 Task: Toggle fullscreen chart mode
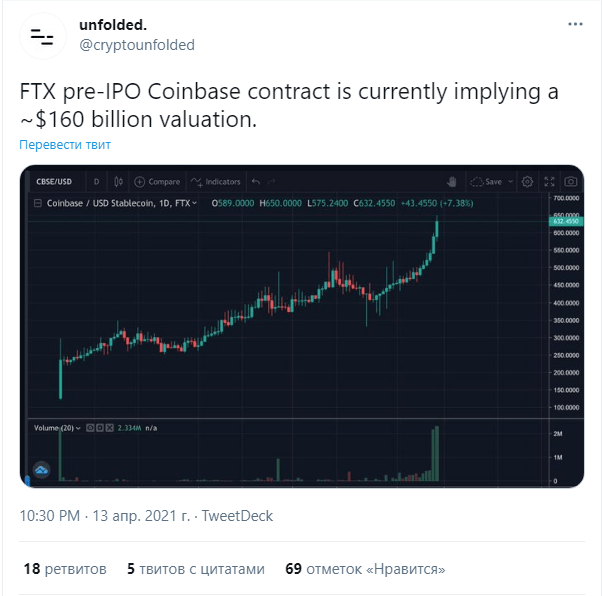pos(549,182)
